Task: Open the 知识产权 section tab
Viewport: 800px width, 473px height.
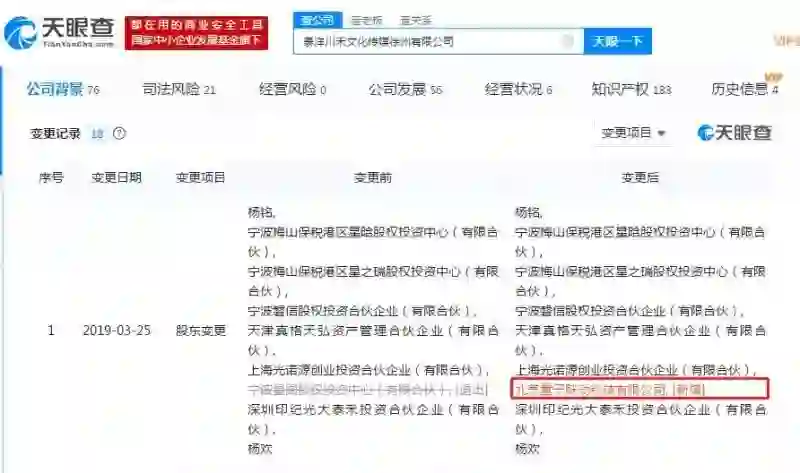Action: pyautogui.click(x=631, y=90)
